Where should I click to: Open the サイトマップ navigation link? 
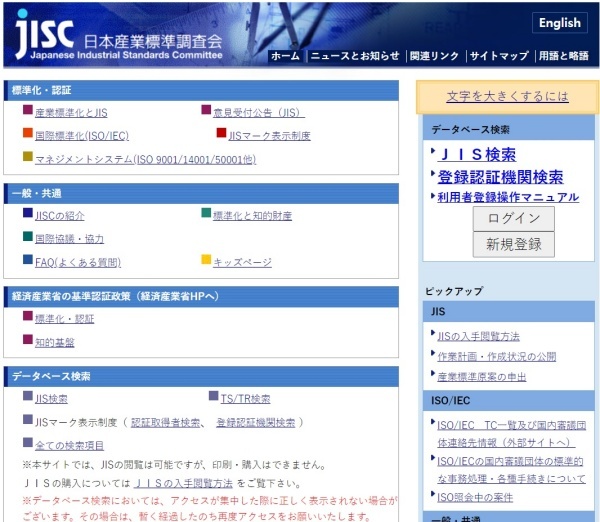[498, 57]
